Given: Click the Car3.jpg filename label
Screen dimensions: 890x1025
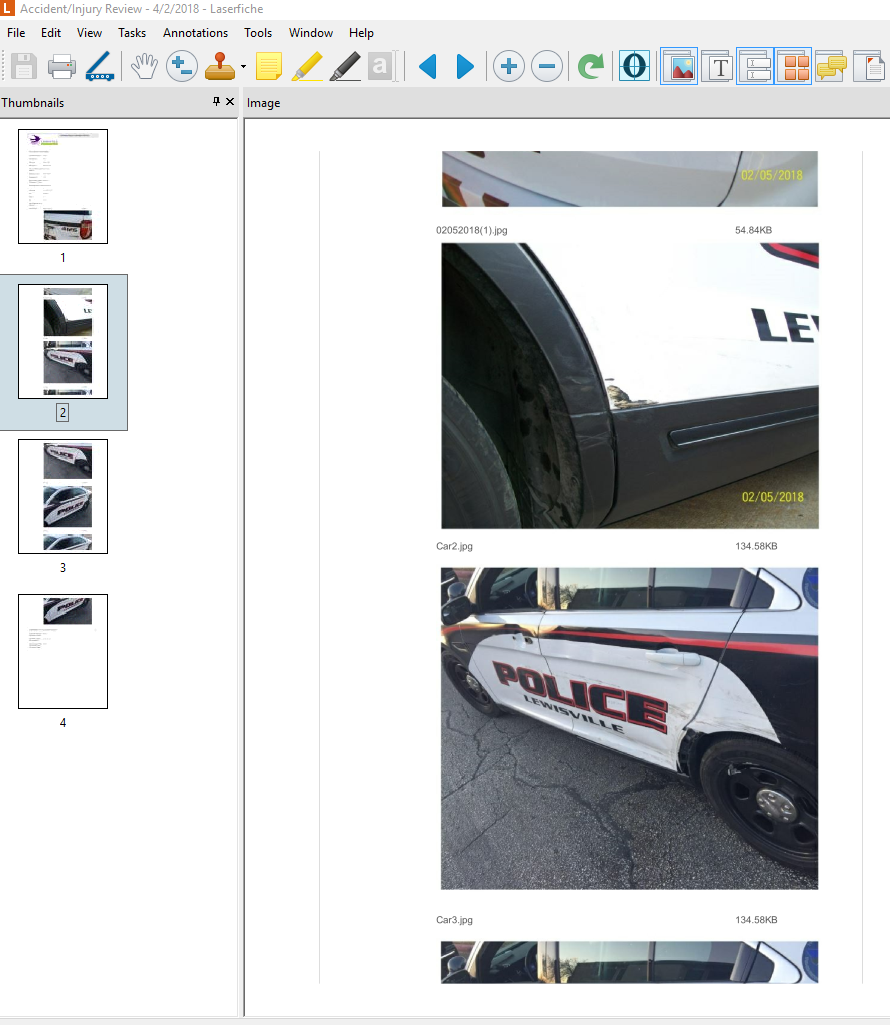Looking at the screenshot, I should pyautogui.click(x=454, y=920).
